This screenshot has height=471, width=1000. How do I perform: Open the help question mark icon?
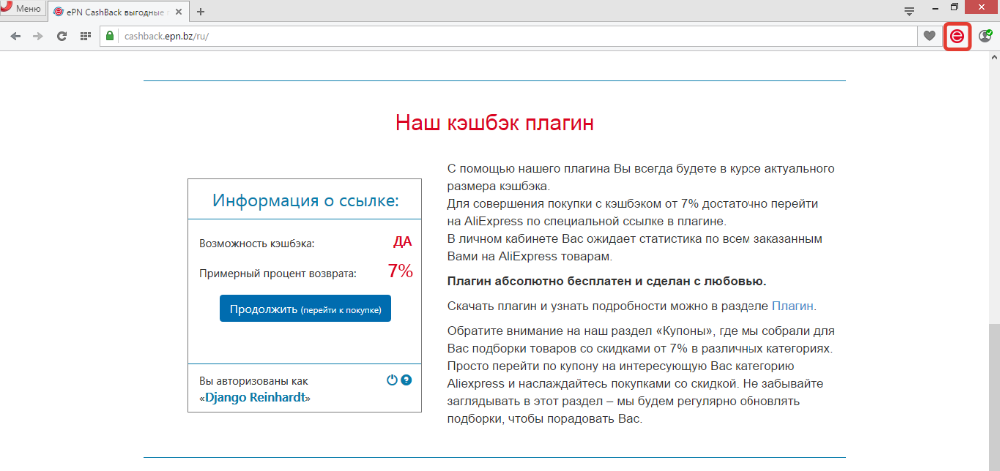tap(406, 380)
